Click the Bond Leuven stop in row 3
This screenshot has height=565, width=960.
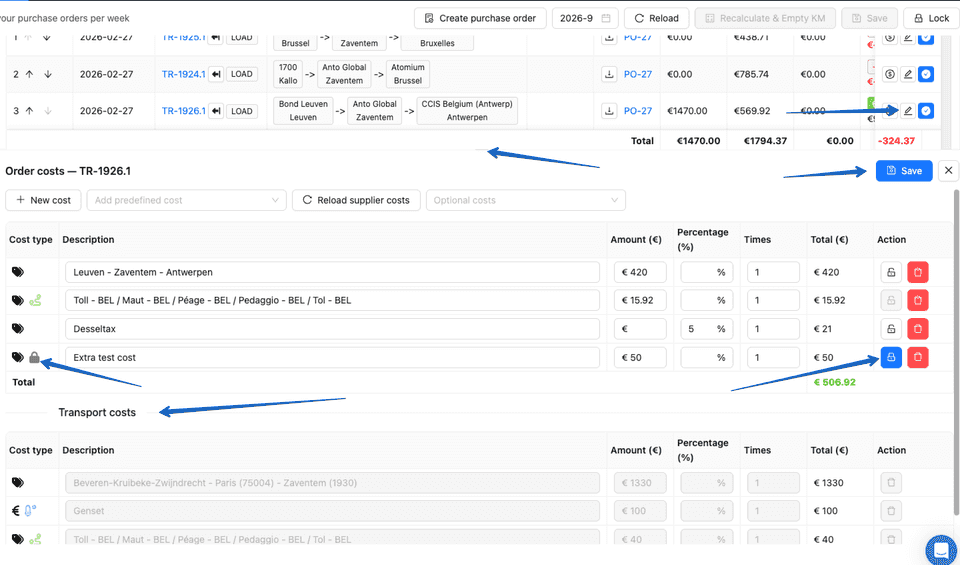click(x=303, y=111)
